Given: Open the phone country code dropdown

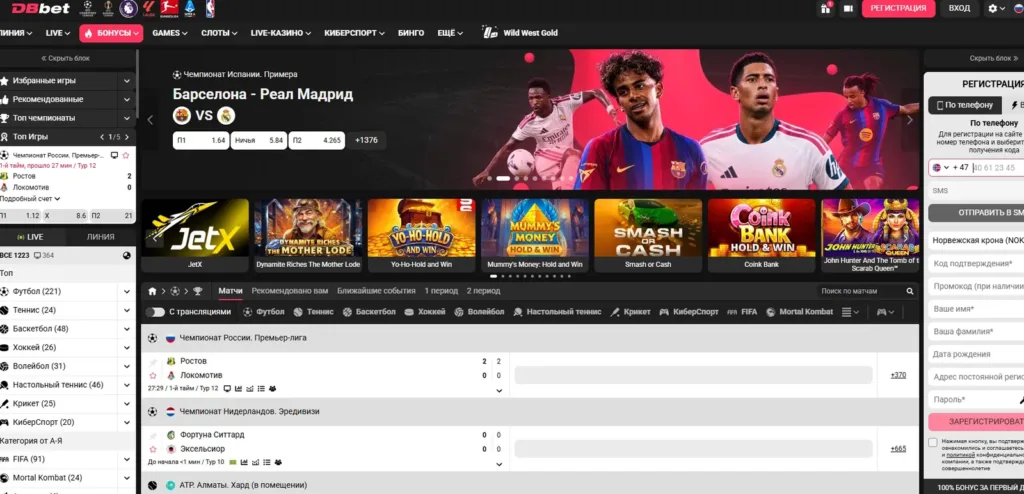Looking at the screenshot, I should (x=942, y=167).
